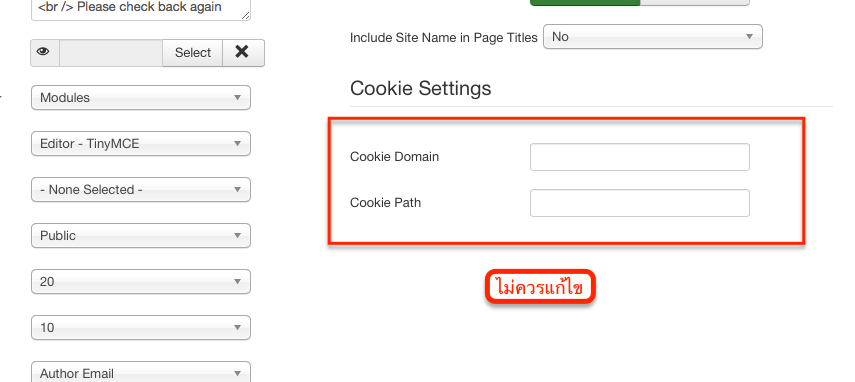The width and height of the screenshot is (855, 382).
Task: Open the Modules dropdown
Action: (141, 98)
